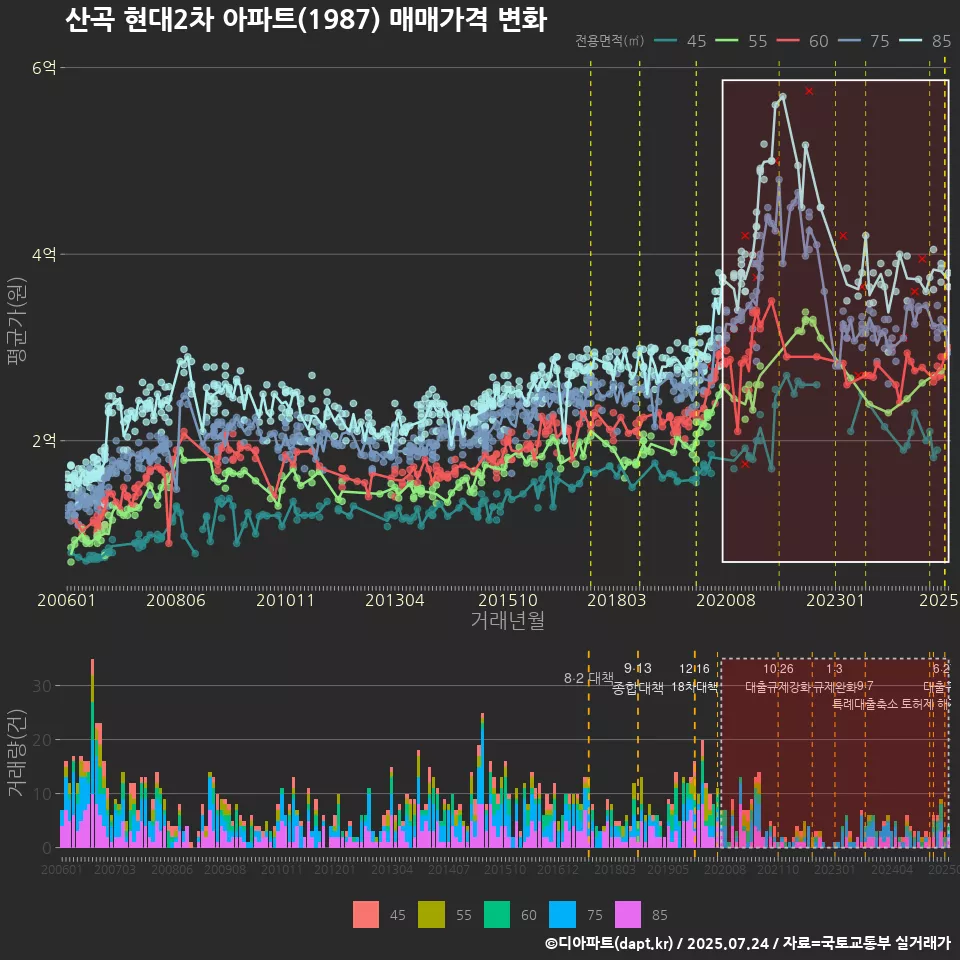Click the 85㎡ line legend entry

pyautogui.click(x=924, y=41)
